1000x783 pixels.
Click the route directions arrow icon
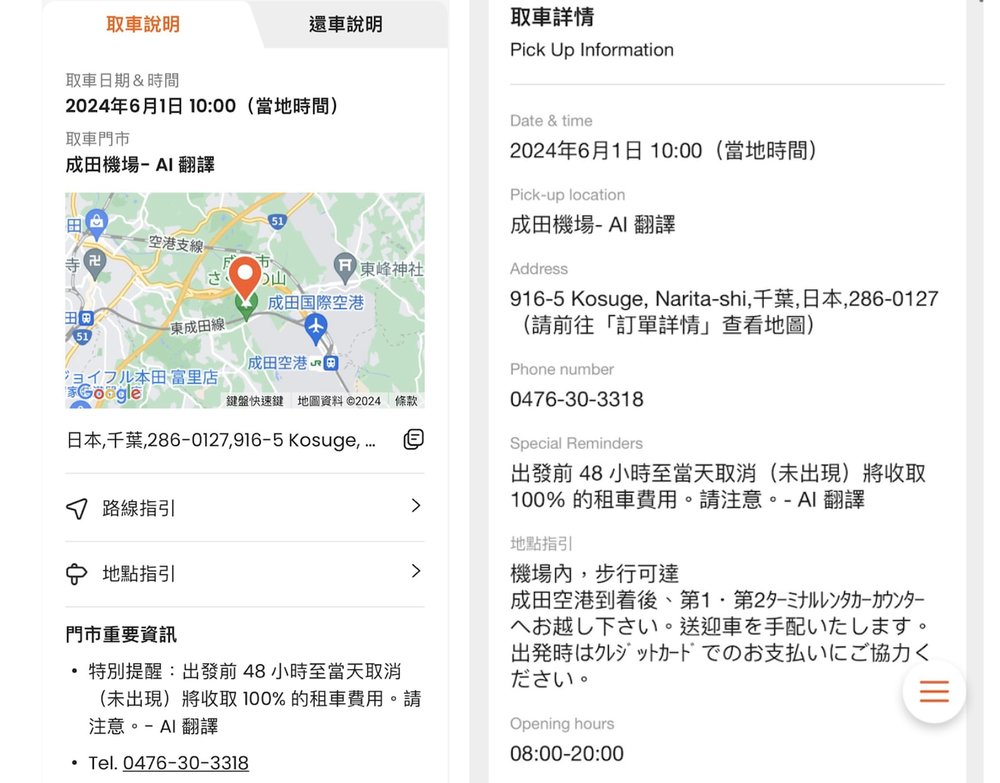pos(77,509)
